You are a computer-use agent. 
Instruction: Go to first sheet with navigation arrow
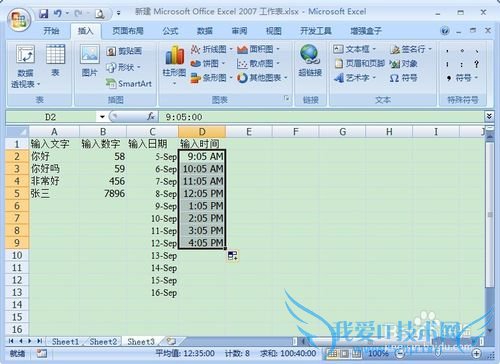pyautogui.click(x=11, y=341)
